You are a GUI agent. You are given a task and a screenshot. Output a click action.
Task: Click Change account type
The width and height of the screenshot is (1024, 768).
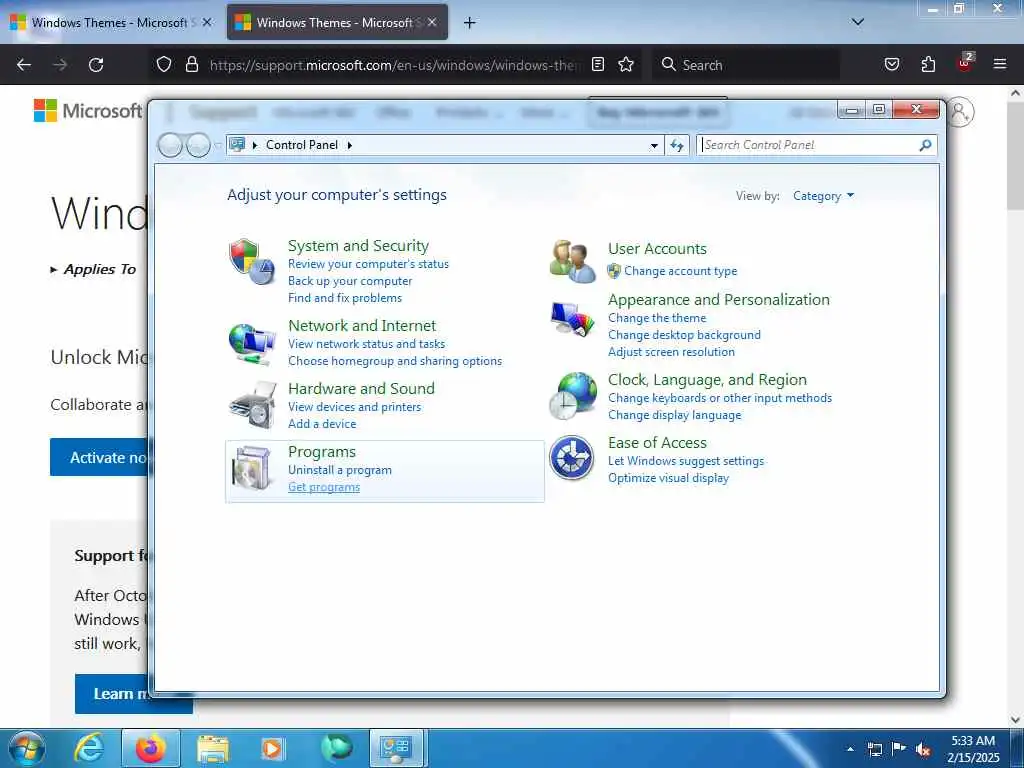pos(680,270)
